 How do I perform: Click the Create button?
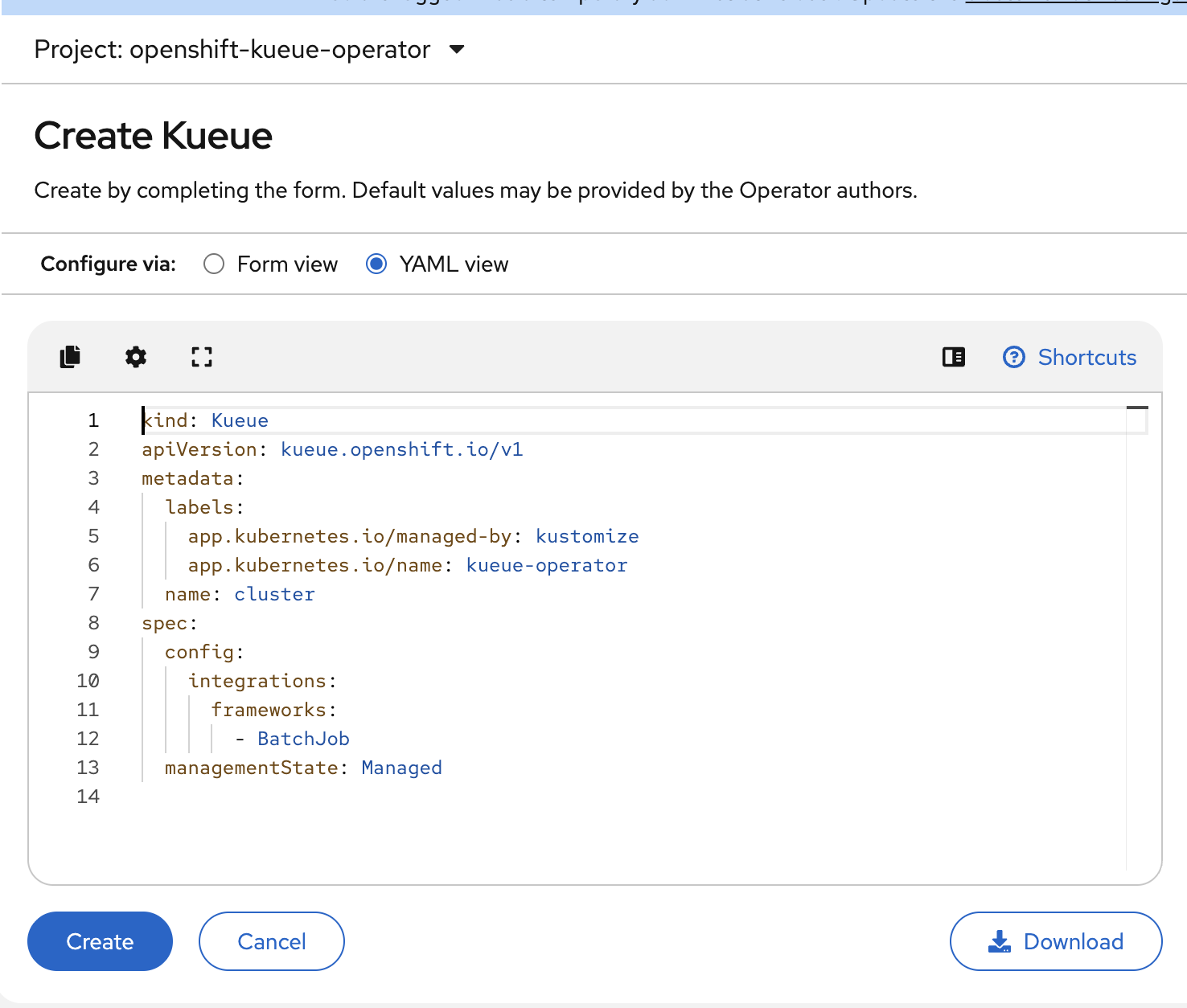pos(100,941)
